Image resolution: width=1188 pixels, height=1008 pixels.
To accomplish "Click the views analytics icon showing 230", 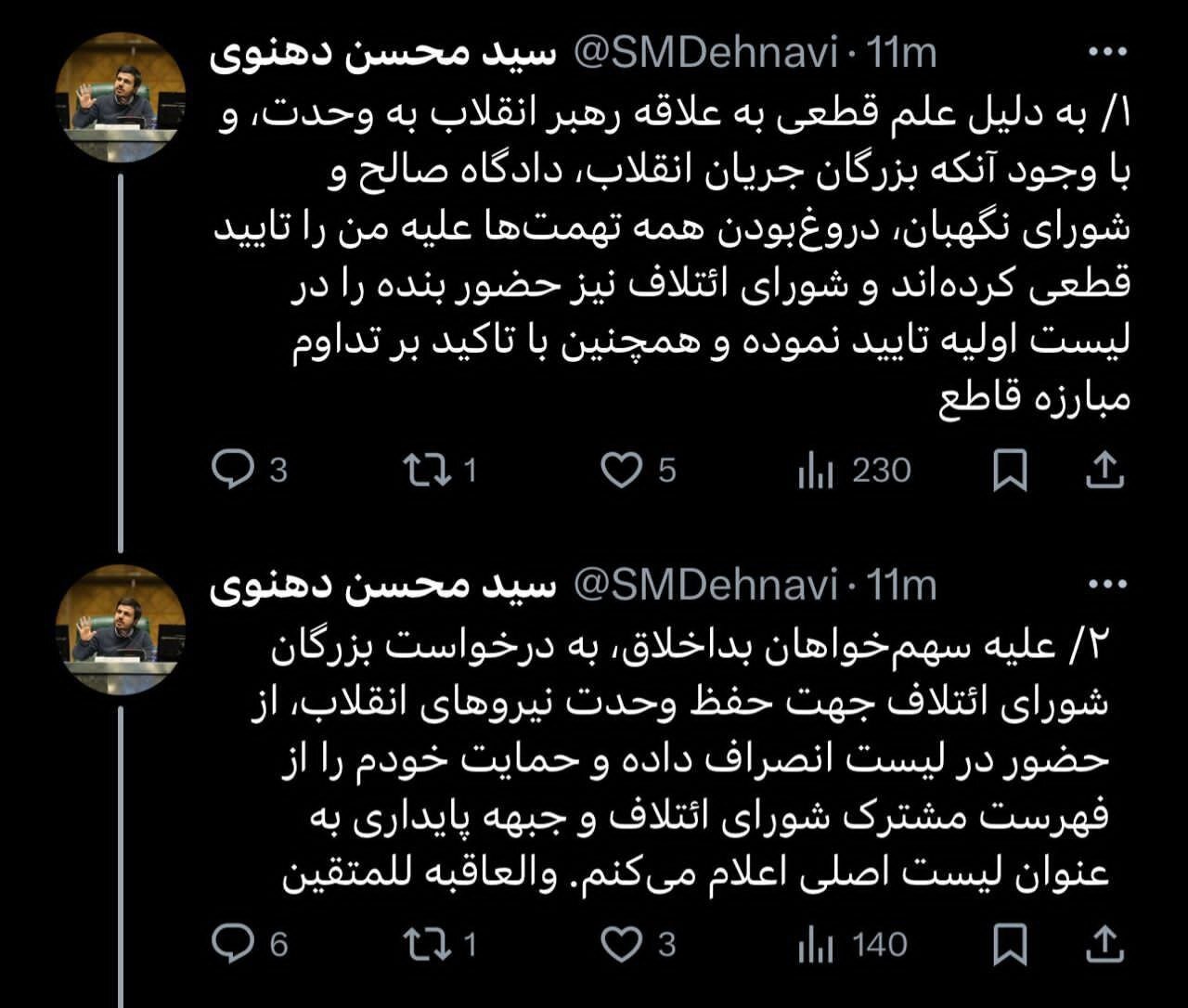I will (x=821, y=472).
